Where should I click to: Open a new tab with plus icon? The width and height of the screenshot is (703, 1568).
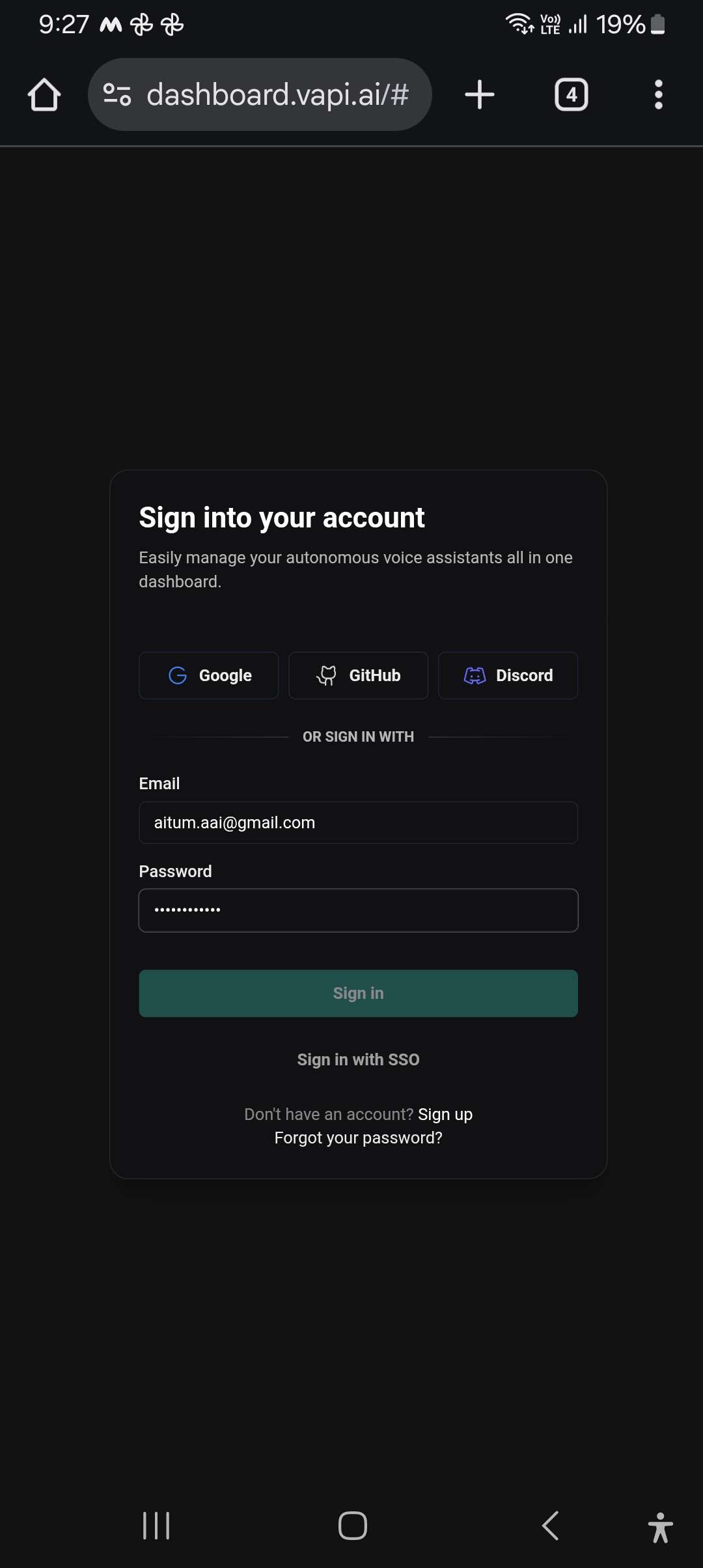pos(480,95)
